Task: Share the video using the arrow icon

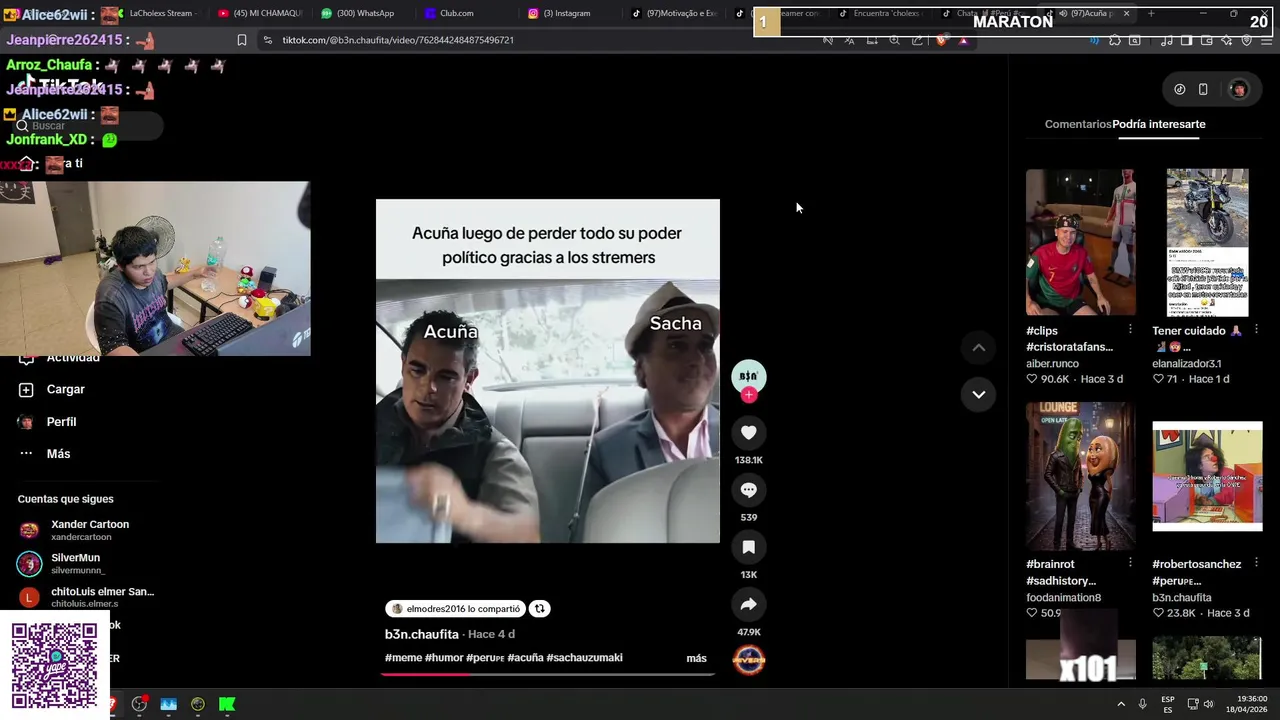Action: point(748,604)
